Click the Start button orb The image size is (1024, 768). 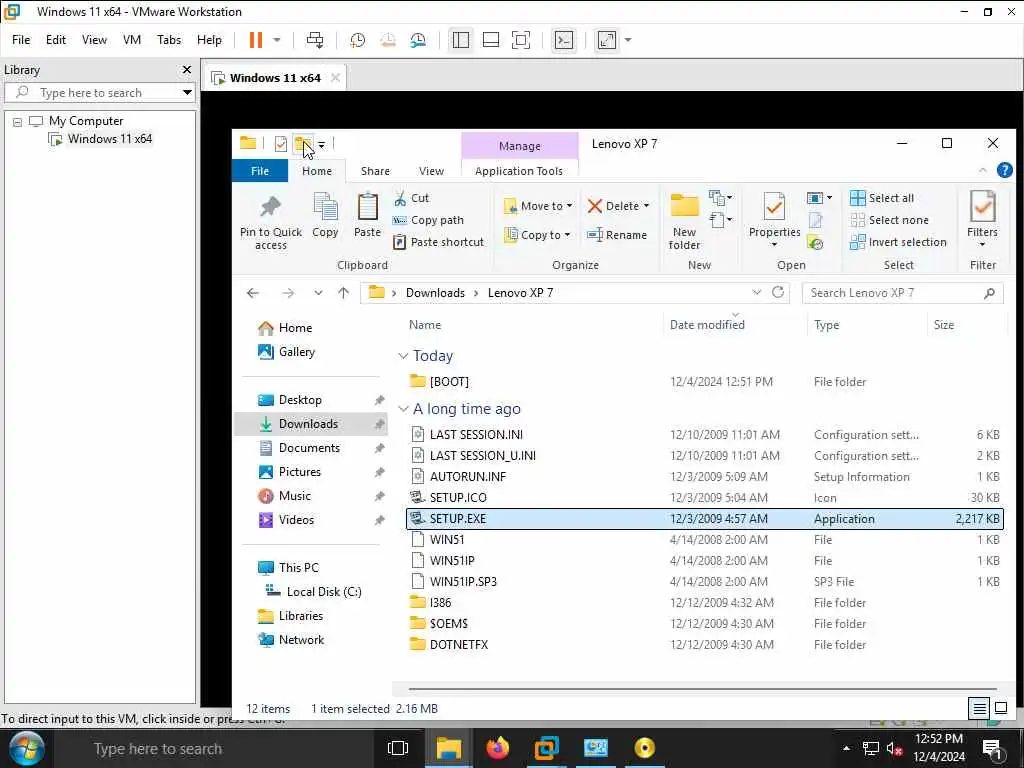(x=27, y=748)
